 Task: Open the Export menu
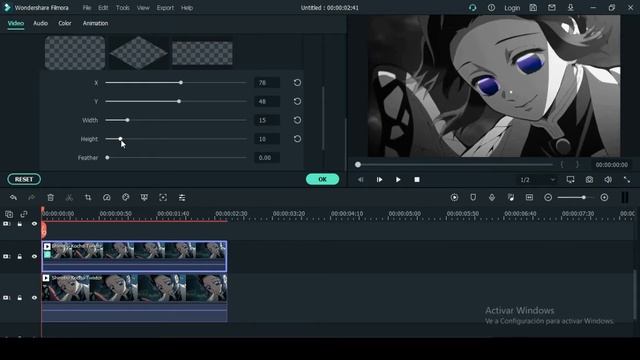point(165,8)
